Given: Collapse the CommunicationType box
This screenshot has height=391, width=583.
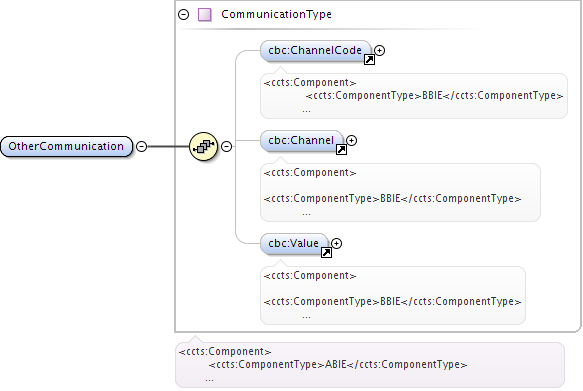Looking at the screenshot, I should coord(184,14).
